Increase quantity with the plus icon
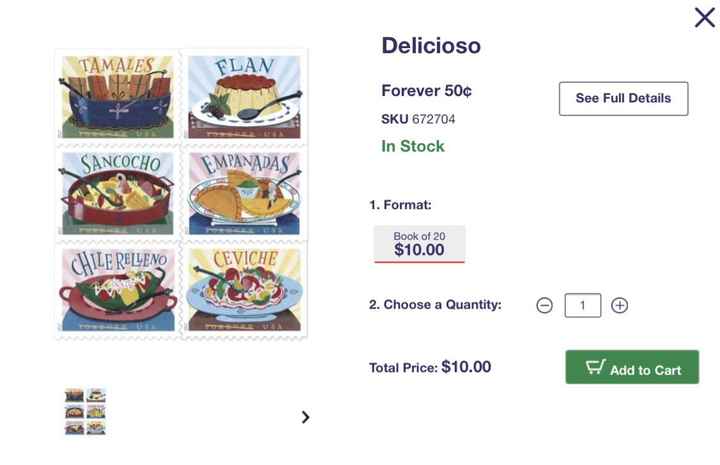The width and height of the screenshot is (720, 465). pos(620,305)
